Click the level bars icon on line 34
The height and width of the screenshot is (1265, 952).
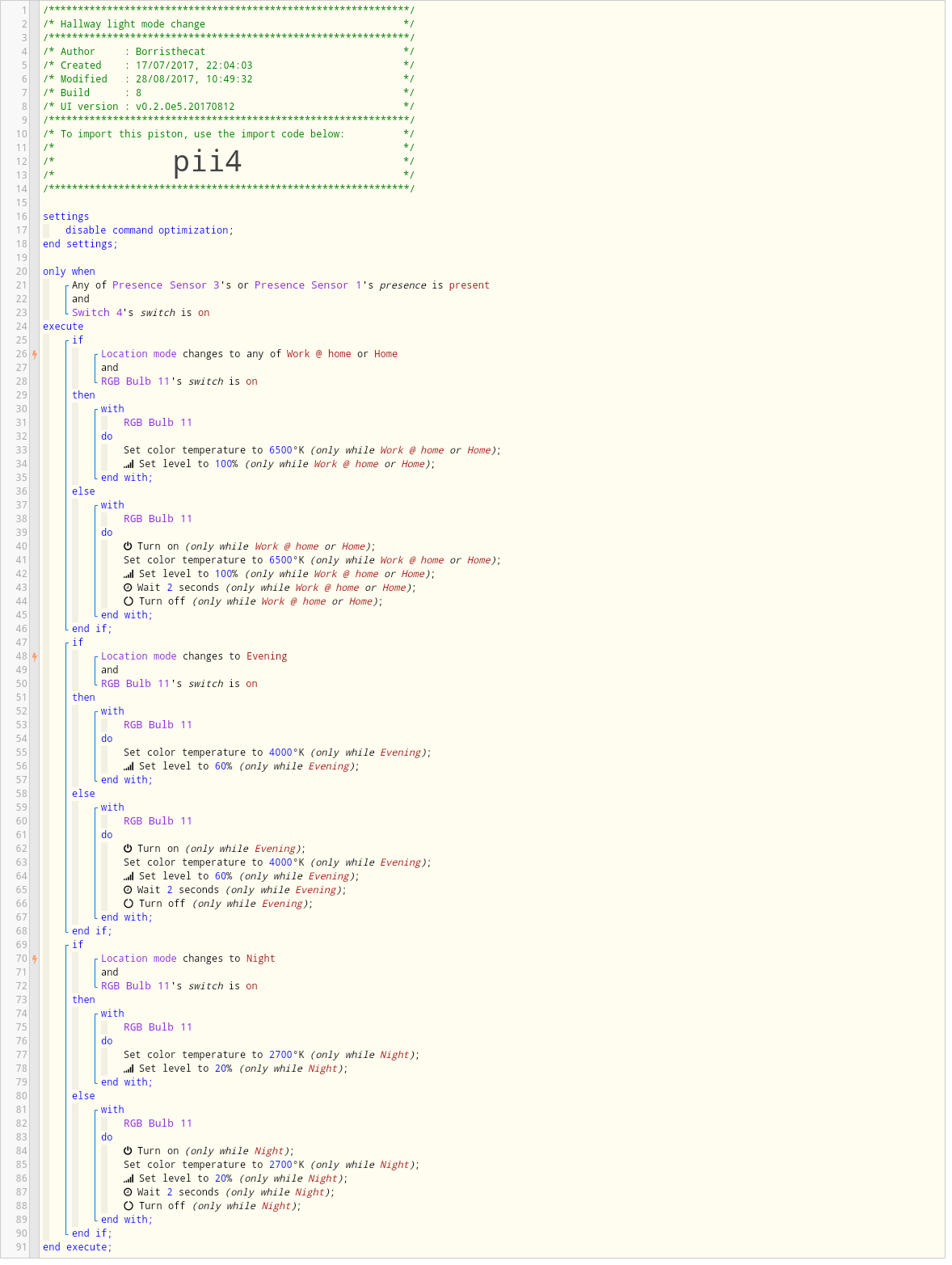(x=128, y=464)
